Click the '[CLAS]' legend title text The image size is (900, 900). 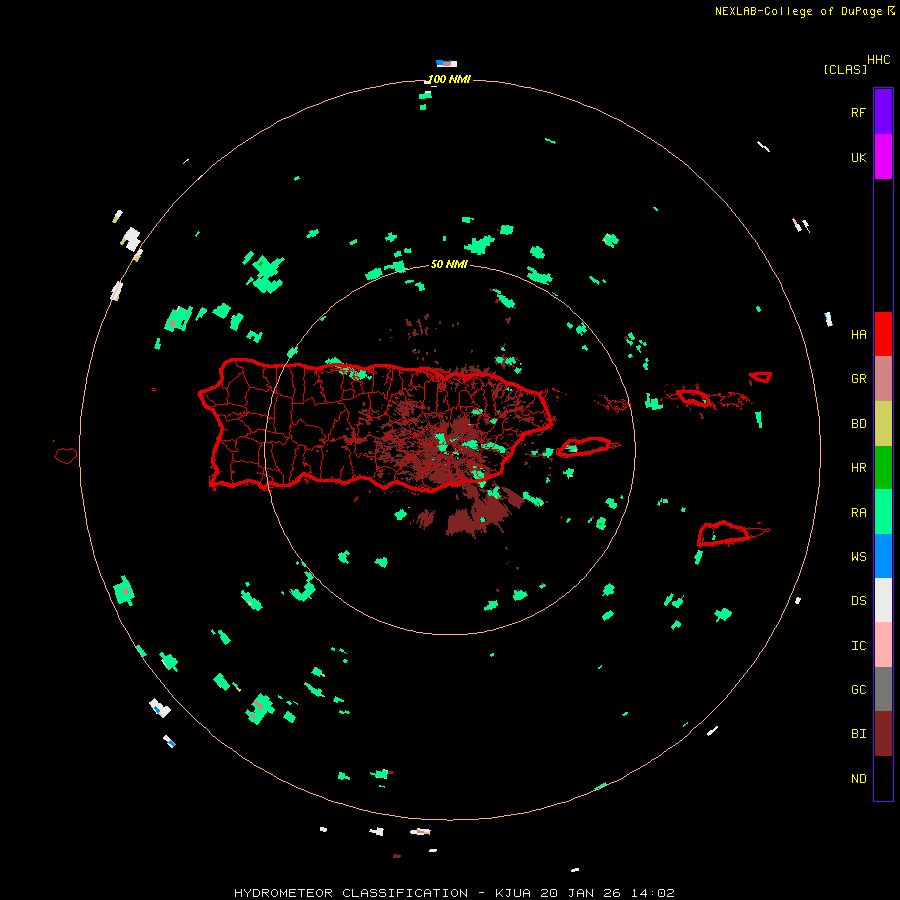coord(845,69)
